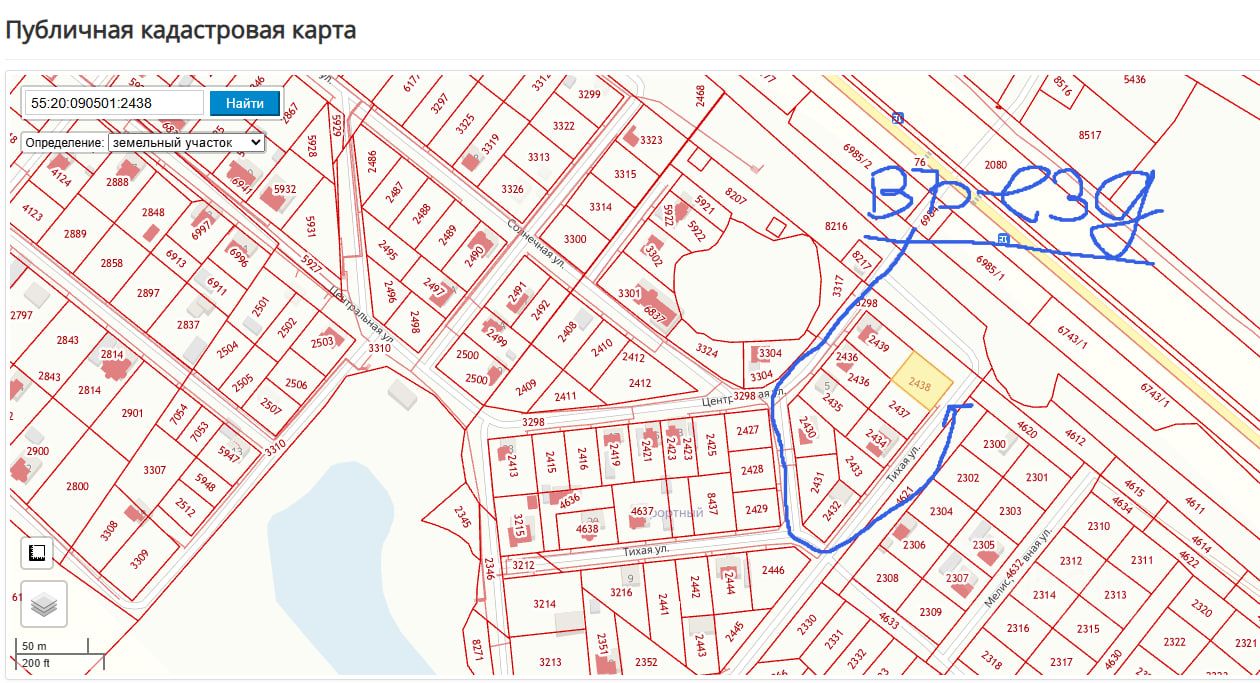
Task: Click the 'Публичная кадастровая карта' heading
Action: click(x=181, y=30)
